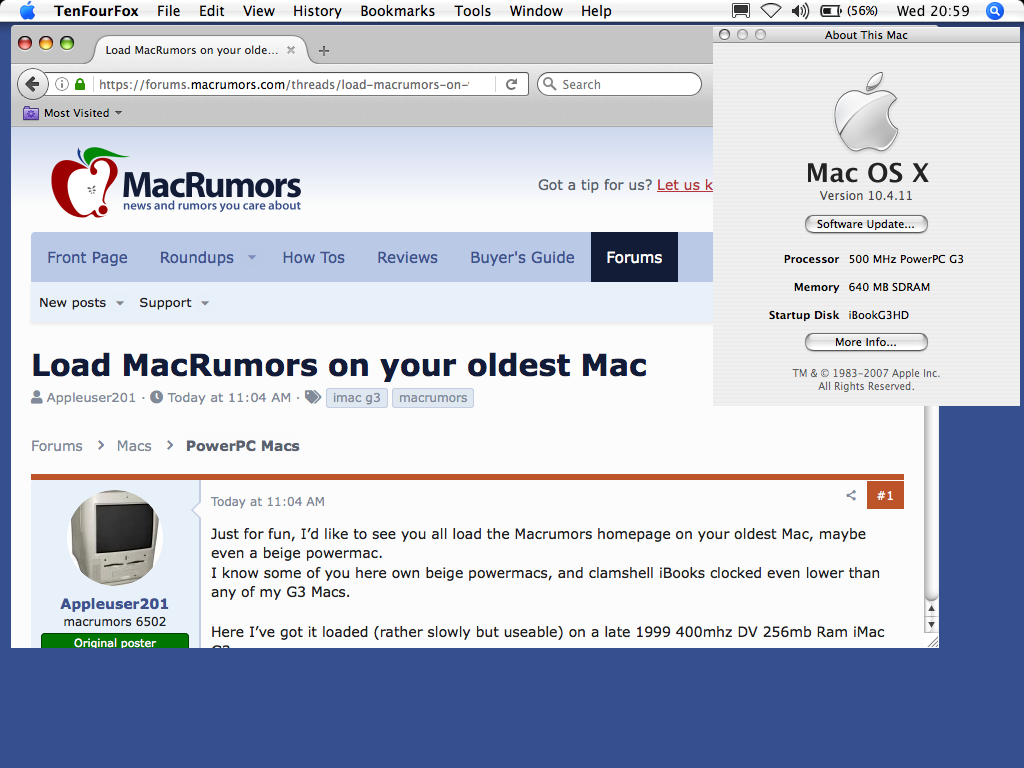1024x768 pixels.
Task: Open the Help menu
Action: [596, 11]
